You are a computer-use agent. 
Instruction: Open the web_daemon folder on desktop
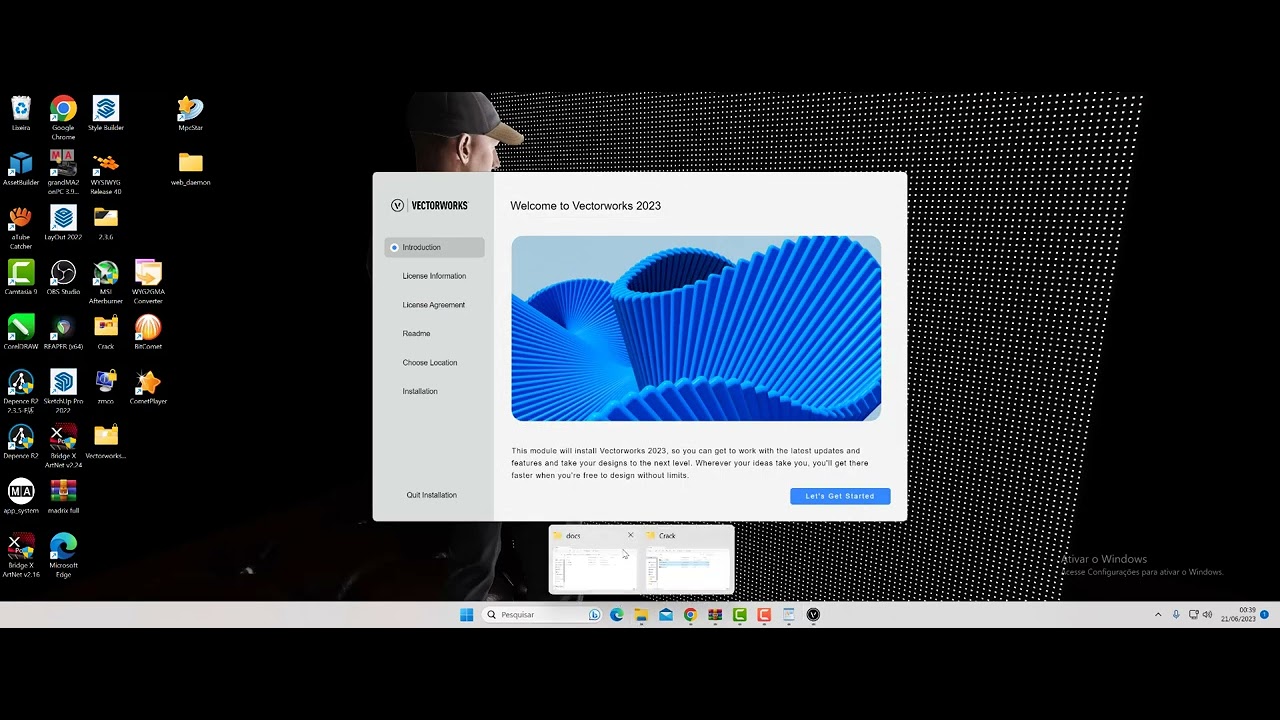tap(190, 168)
